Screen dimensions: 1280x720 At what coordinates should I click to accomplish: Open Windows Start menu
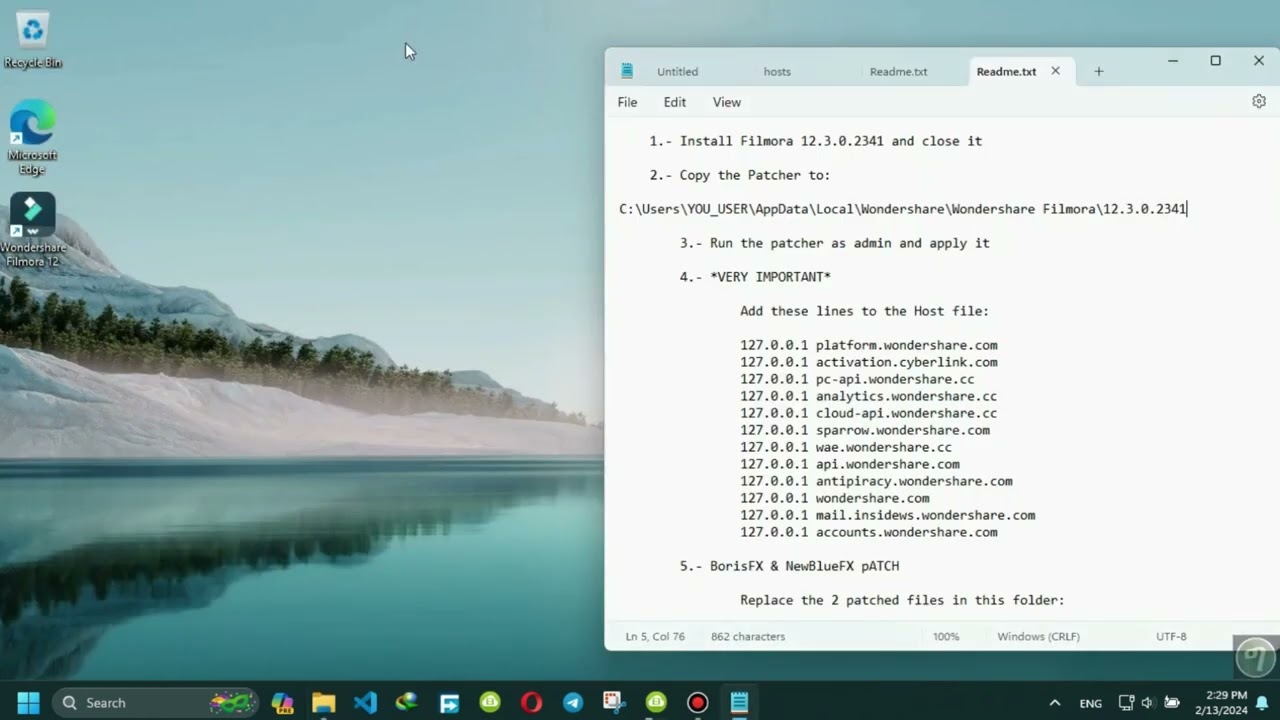(x=28, y=703)
